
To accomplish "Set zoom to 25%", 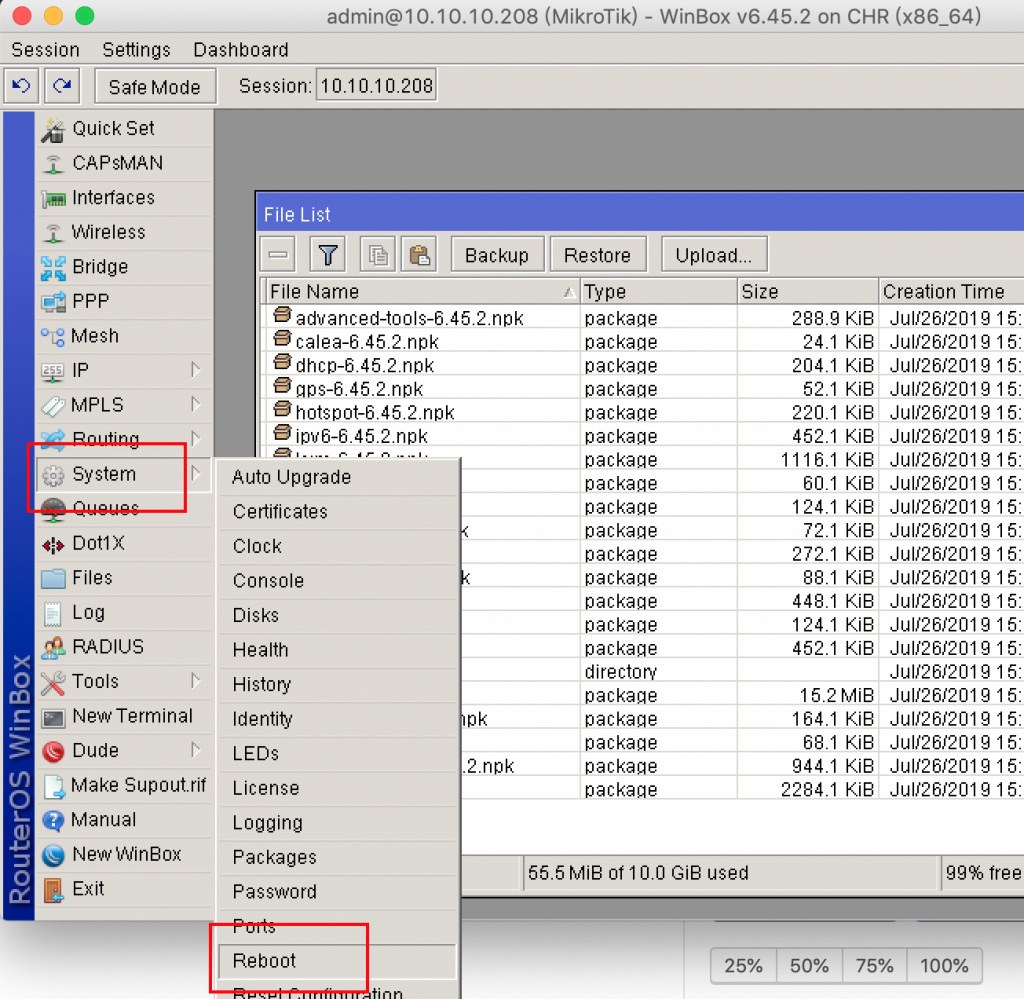I will 743,966.
